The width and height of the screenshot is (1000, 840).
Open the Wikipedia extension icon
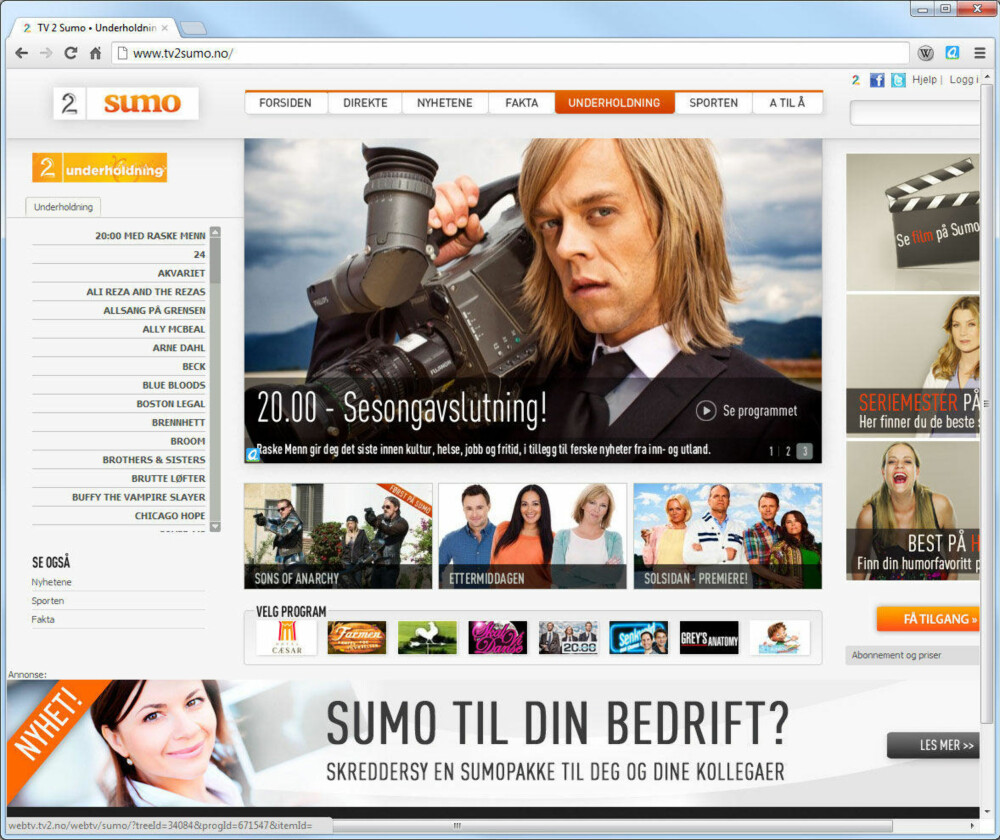pyautogui.click(x=925, y=54)
